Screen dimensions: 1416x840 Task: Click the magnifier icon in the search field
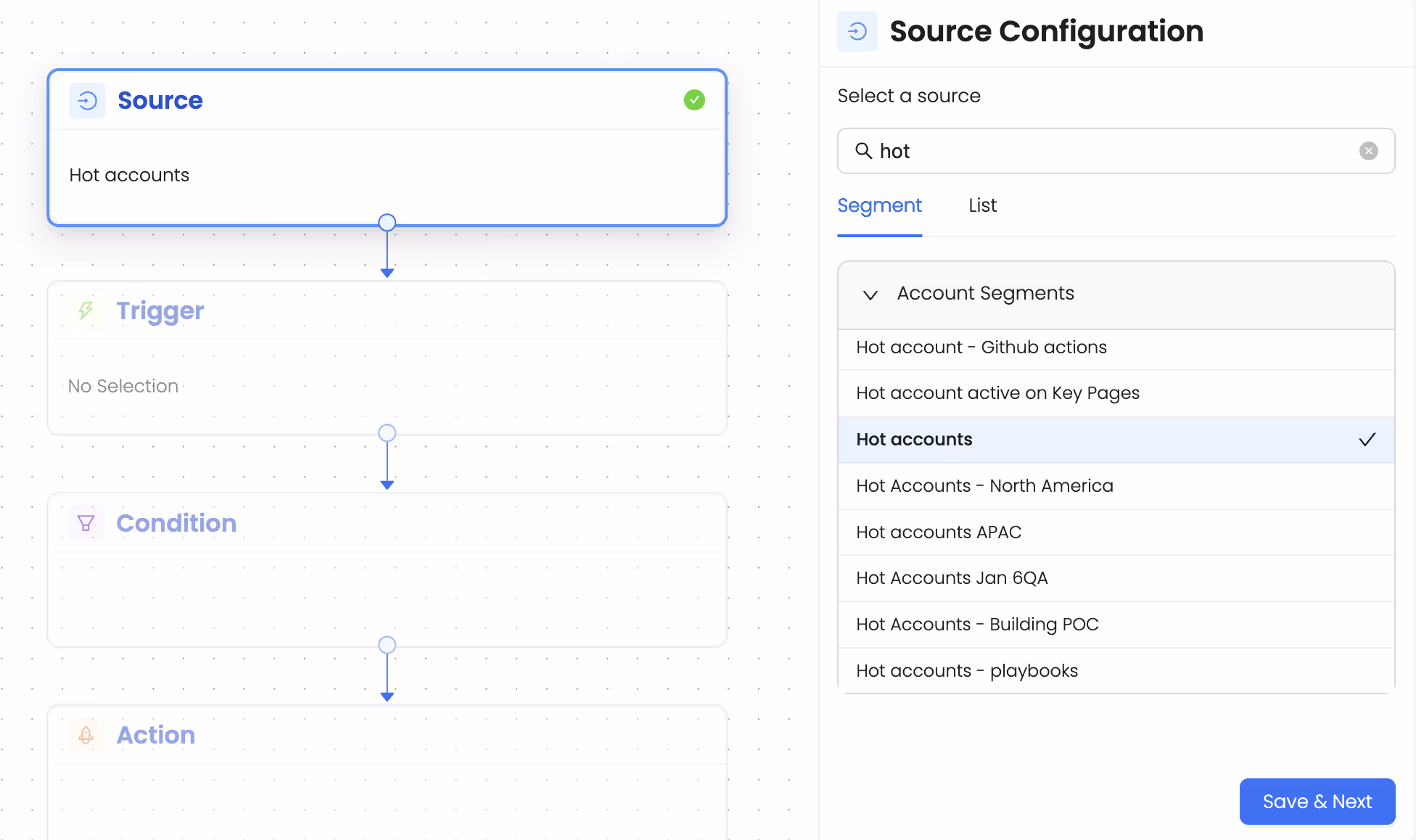point(864,151)
